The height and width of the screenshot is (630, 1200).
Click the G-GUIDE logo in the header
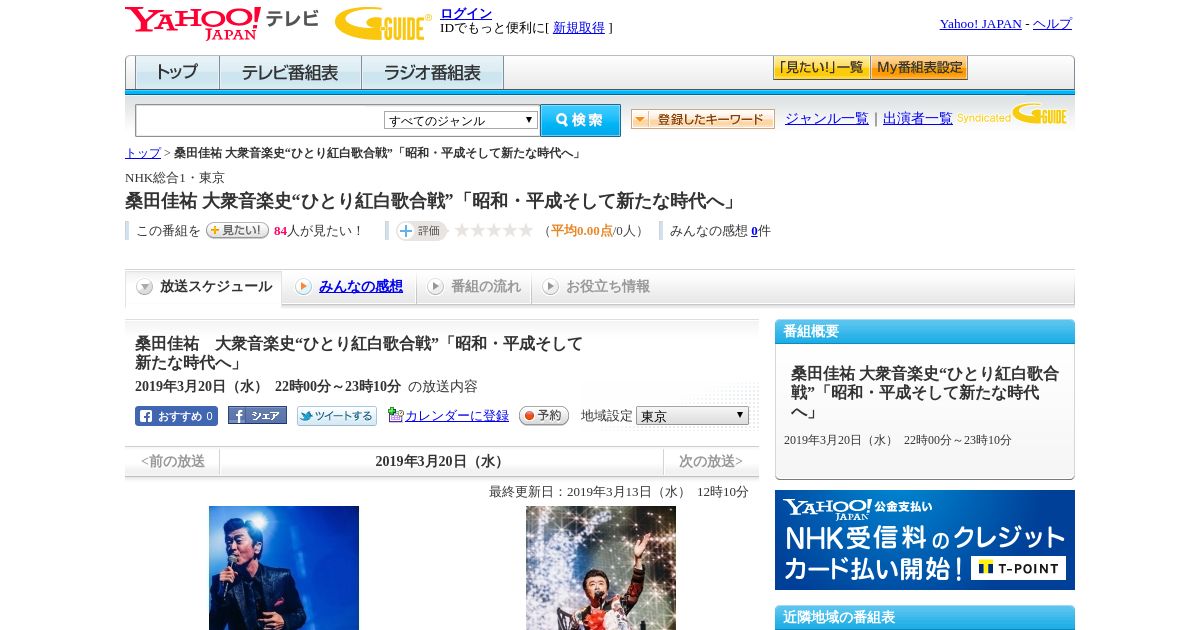383,23
